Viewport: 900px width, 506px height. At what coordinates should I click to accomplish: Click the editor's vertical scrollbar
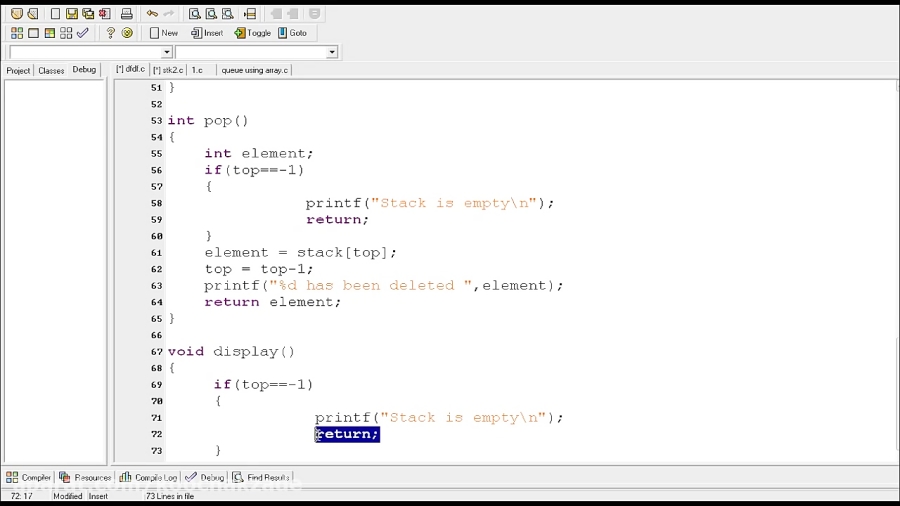(897, 270)
